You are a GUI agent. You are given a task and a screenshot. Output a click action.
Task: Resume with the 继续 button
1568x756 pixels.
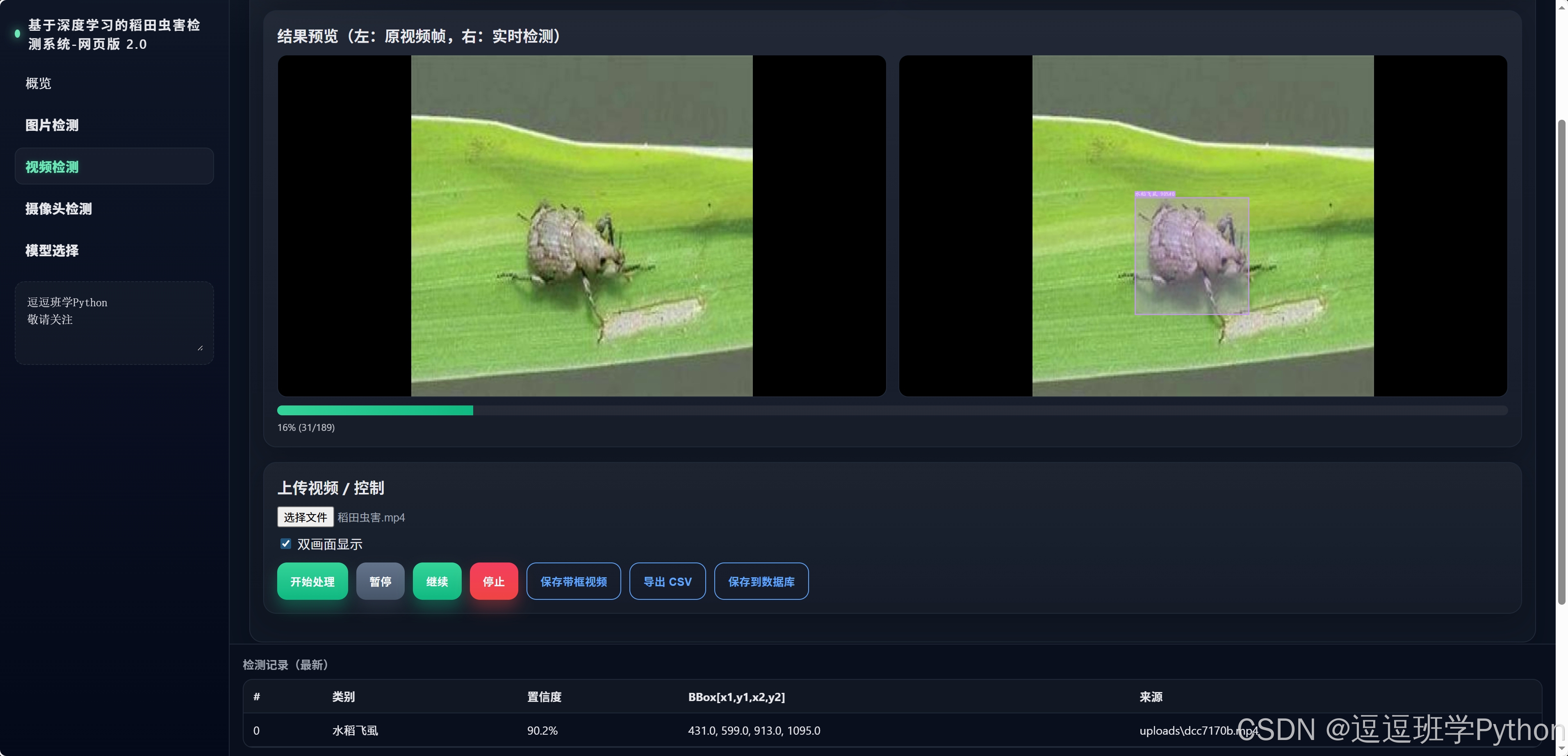(436, 581)
